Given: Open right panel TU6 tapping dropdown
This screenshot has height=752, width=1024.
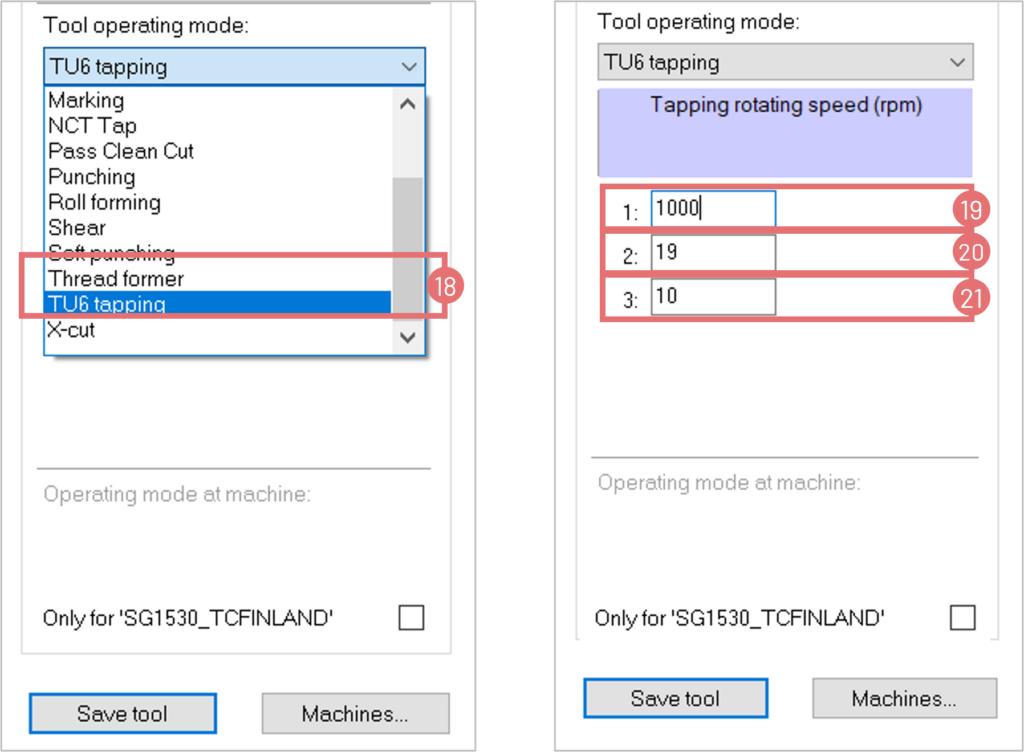Looking at the screenshot, I should point(784,62).
